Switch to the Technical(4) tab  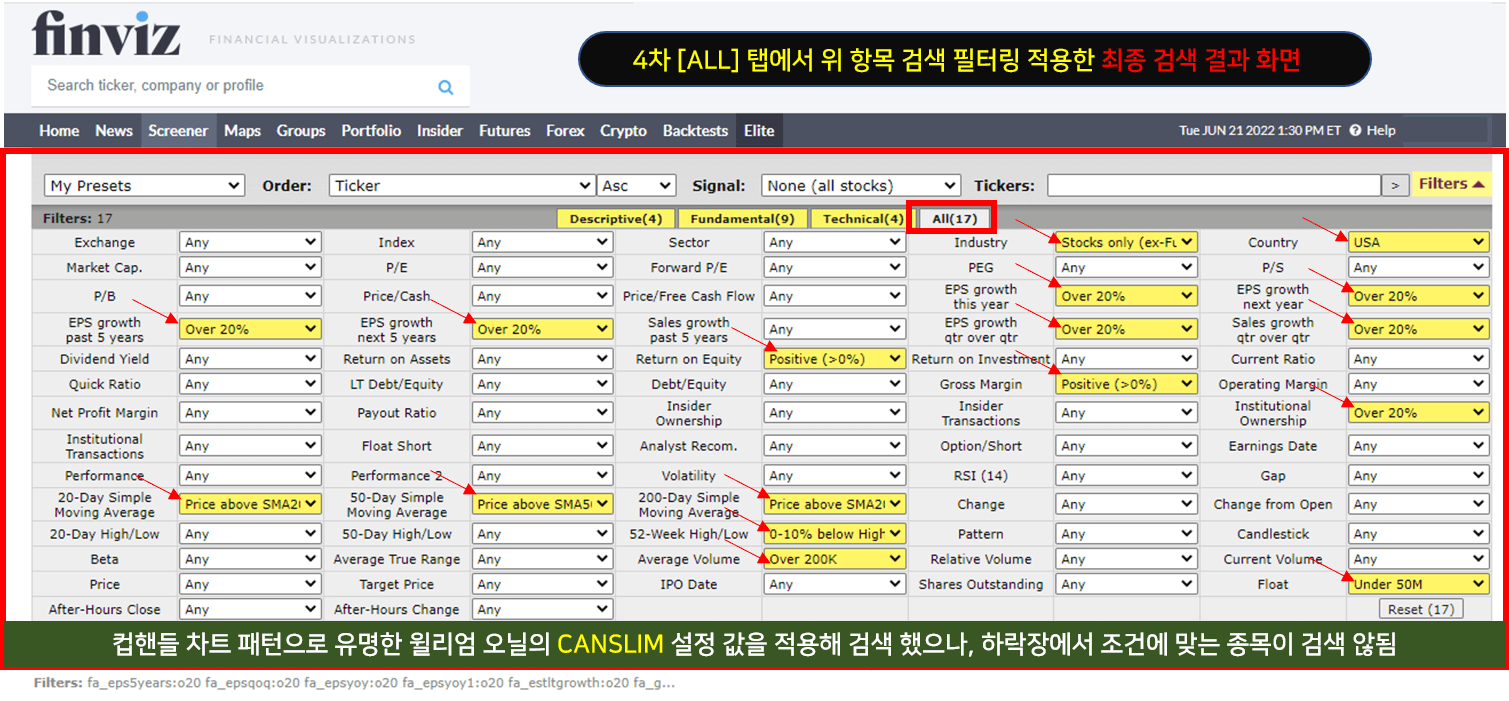863,219
